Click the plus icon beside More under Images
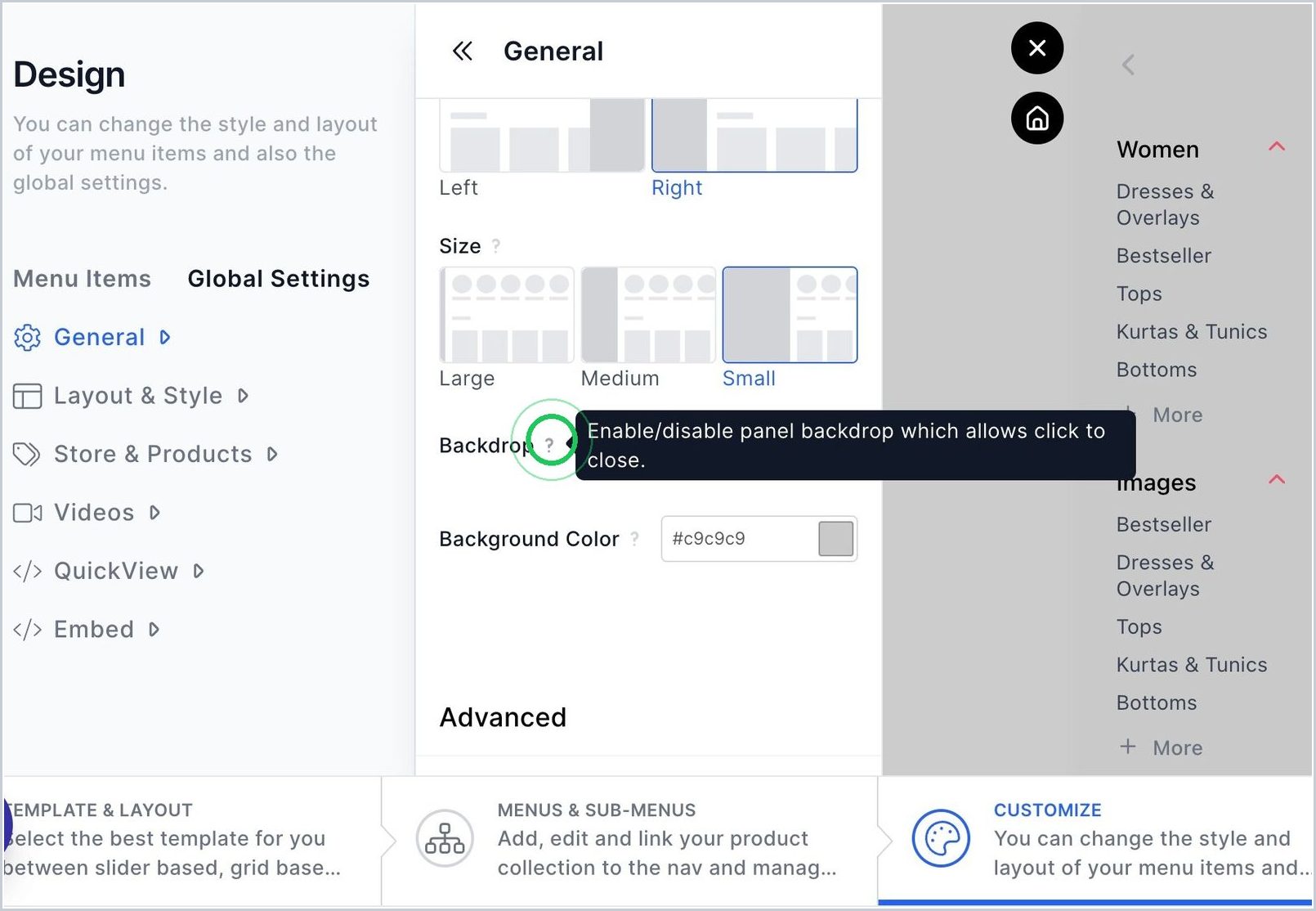Viewport: 1316px width, 911px height. pyautogui.click(x=1128, y=747)
